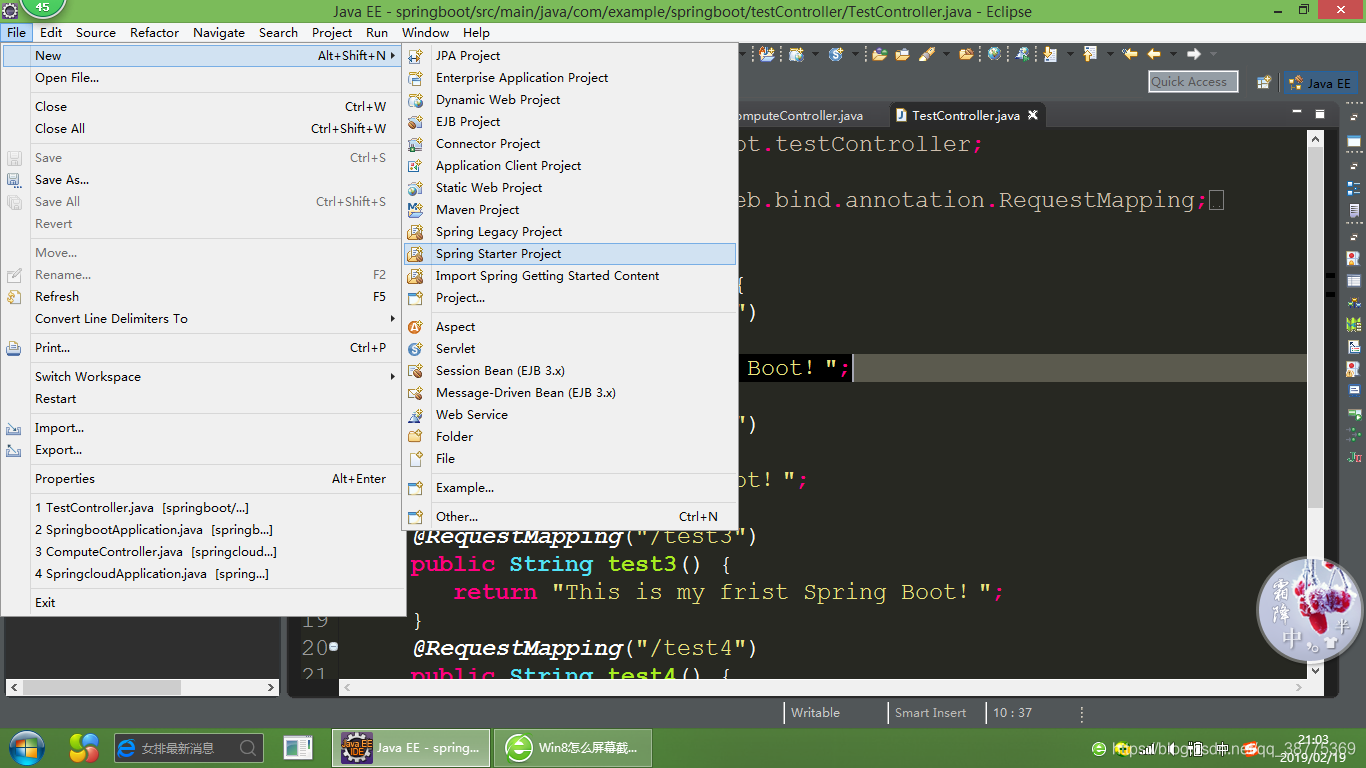
Task: Reopen recent file 3 ComputeController.java
Action: pyautogui.click(x=203, y=552)
